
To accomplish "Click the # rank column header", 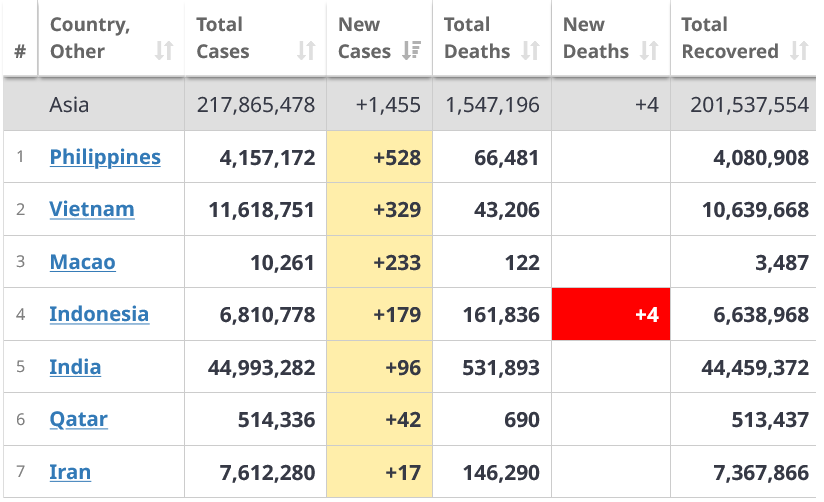I will click(20, 51).
